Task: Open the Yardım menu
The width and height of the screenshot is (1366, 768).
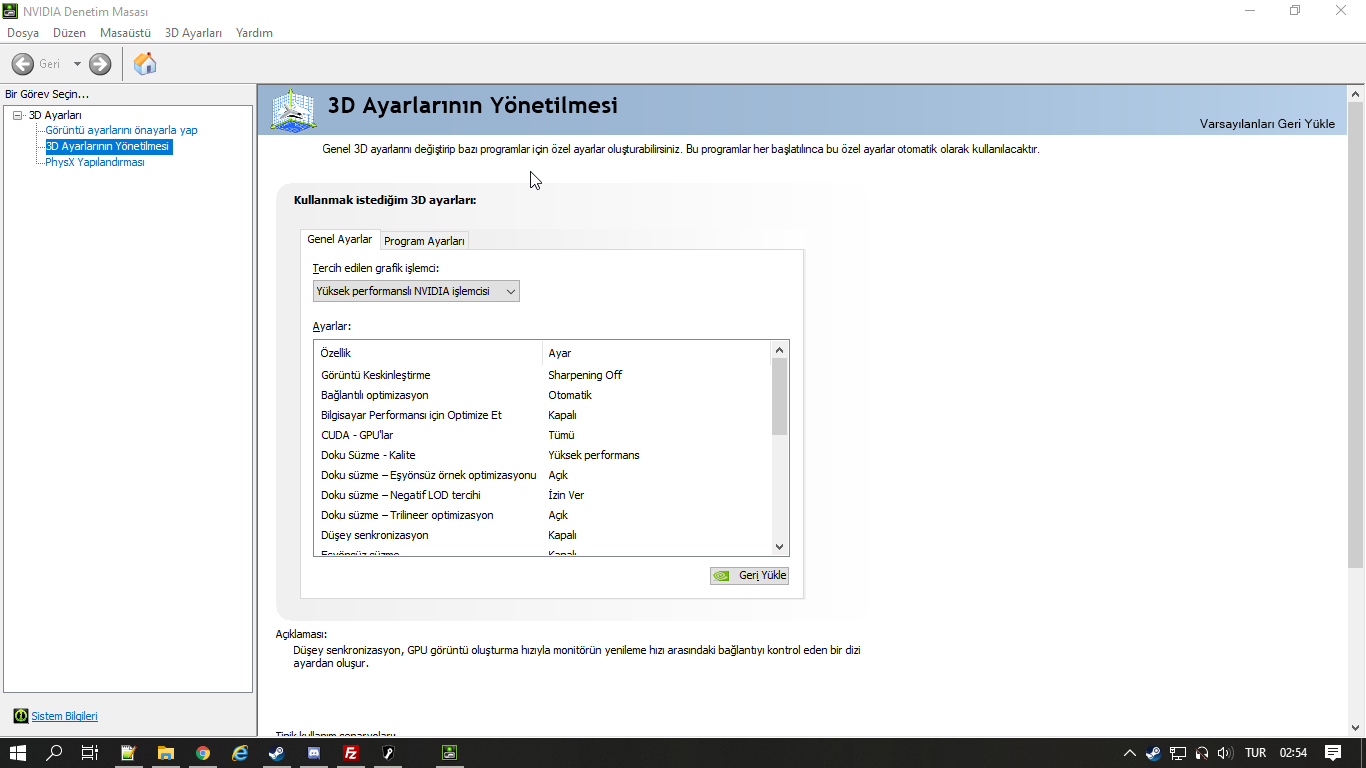Action: click(254, 33)
